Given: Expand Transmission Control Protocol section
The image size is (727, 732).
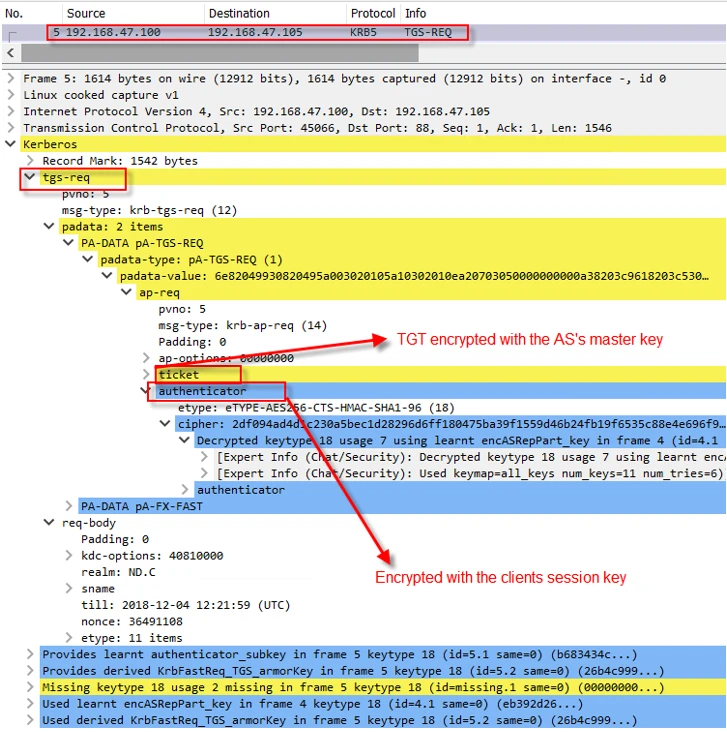Looking at the screenshot, I should [11, 128].
